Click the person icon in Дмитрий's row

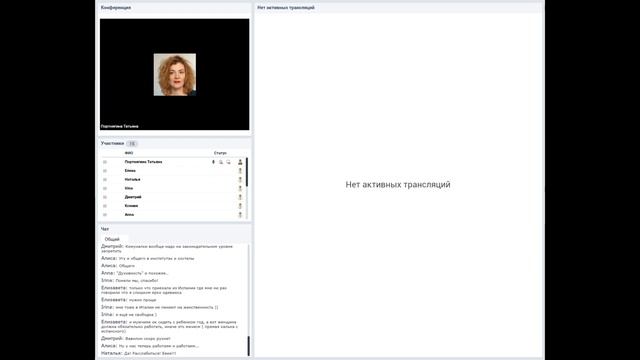[240, 197]
